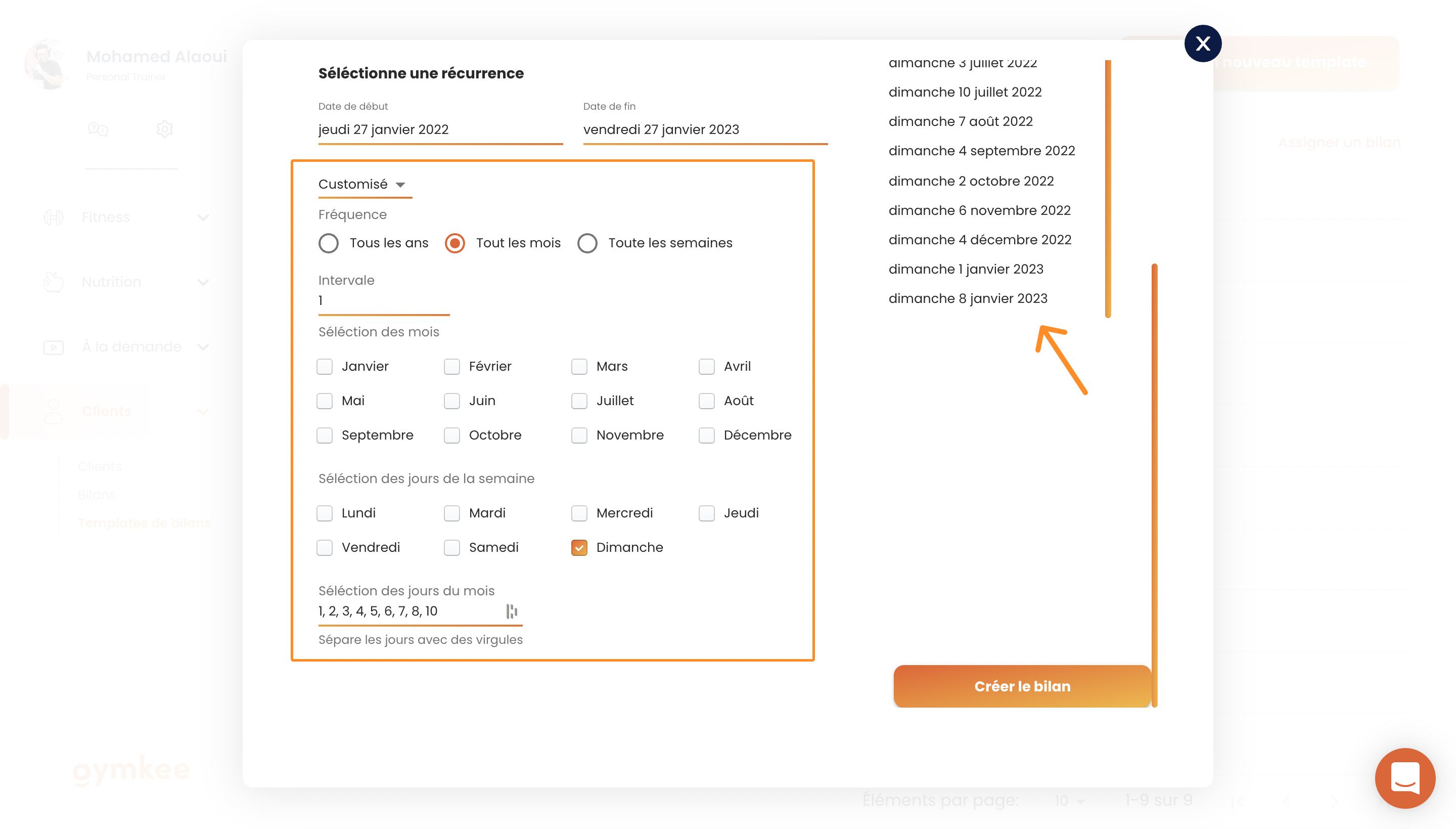The width and height of the screenshot is (1456, 829).
Task: Select the À la demande video icon
Action: pos(54,347)
